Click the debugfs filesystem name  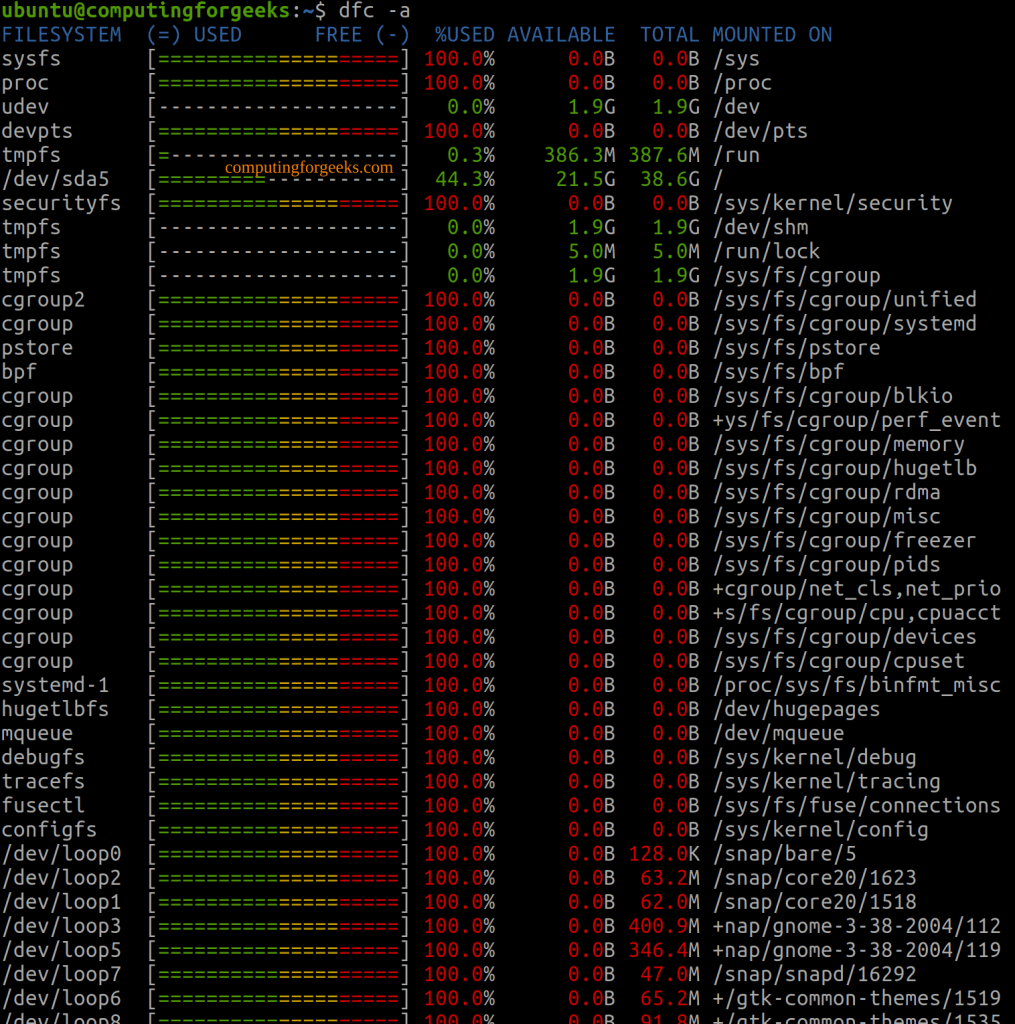pyautogui.click(x=43, y=758)
